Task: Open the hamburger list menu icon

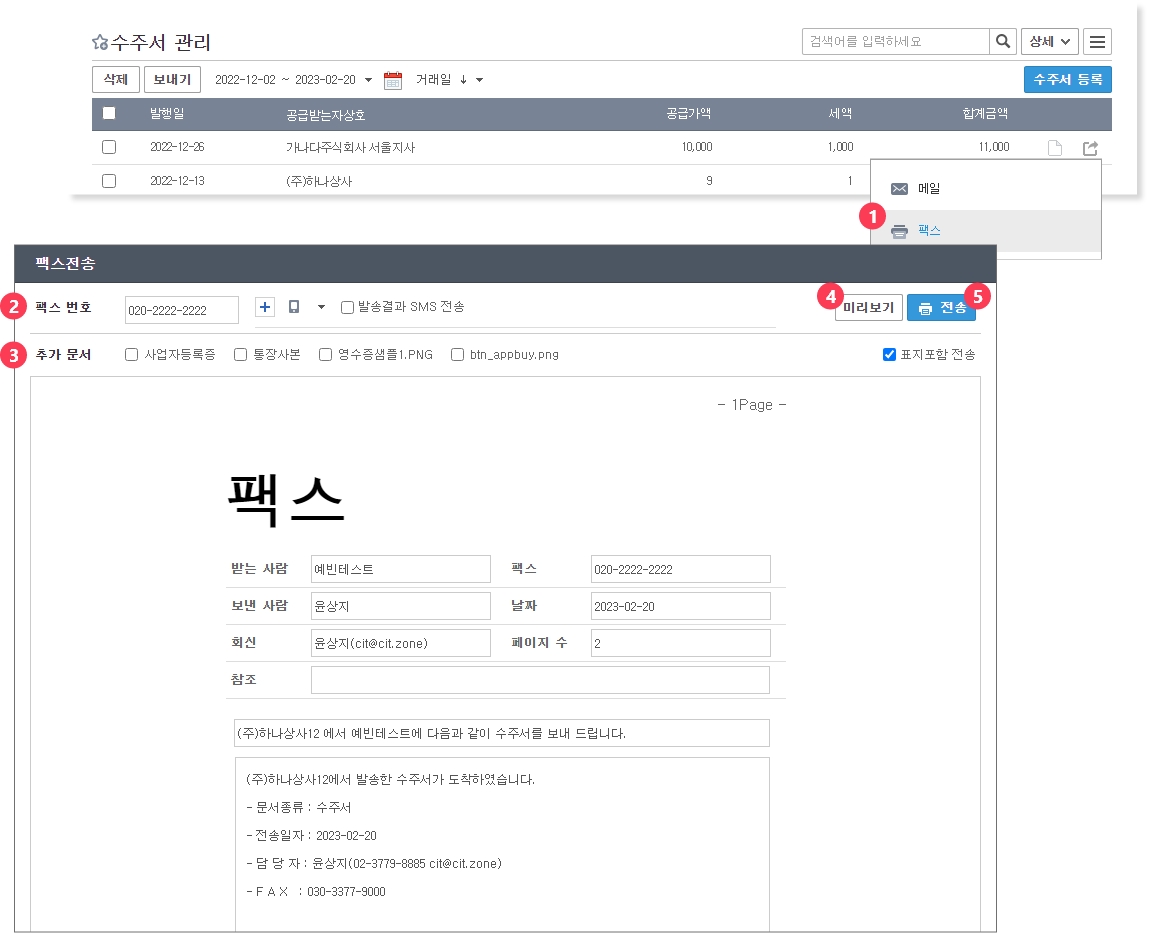Action: pos(1097,42)
